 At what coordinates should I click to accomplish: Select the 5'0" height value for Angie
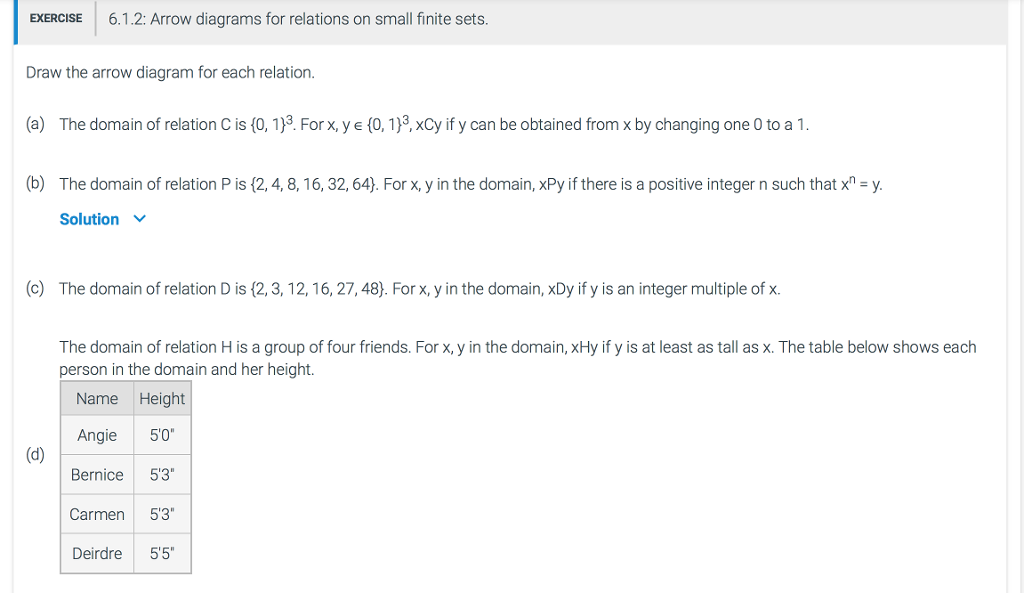(162, 435)
